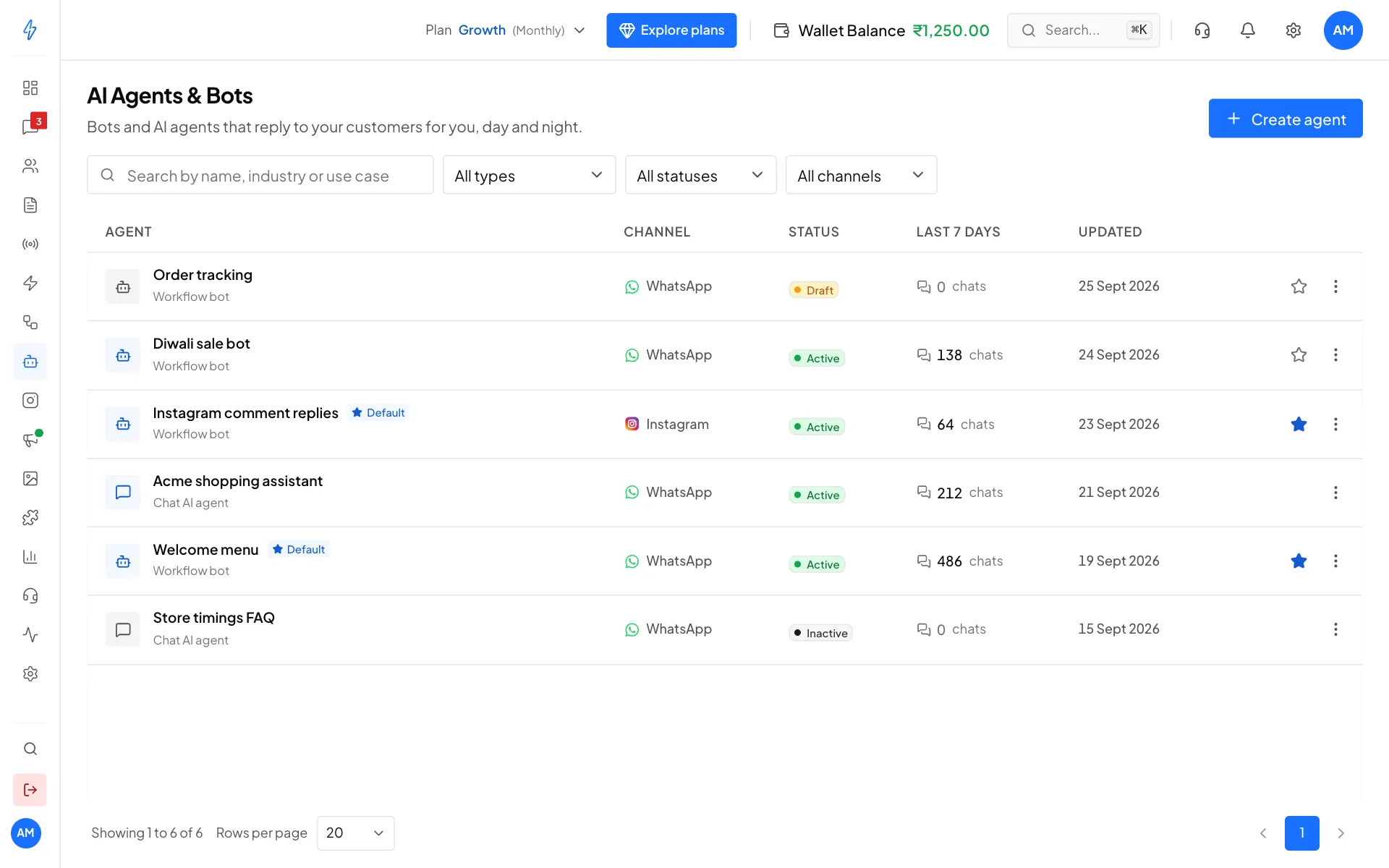Sort by the CHANNEL column header
The height and width of the screenshot is (868, 1389).
click(x=656, y=231)
